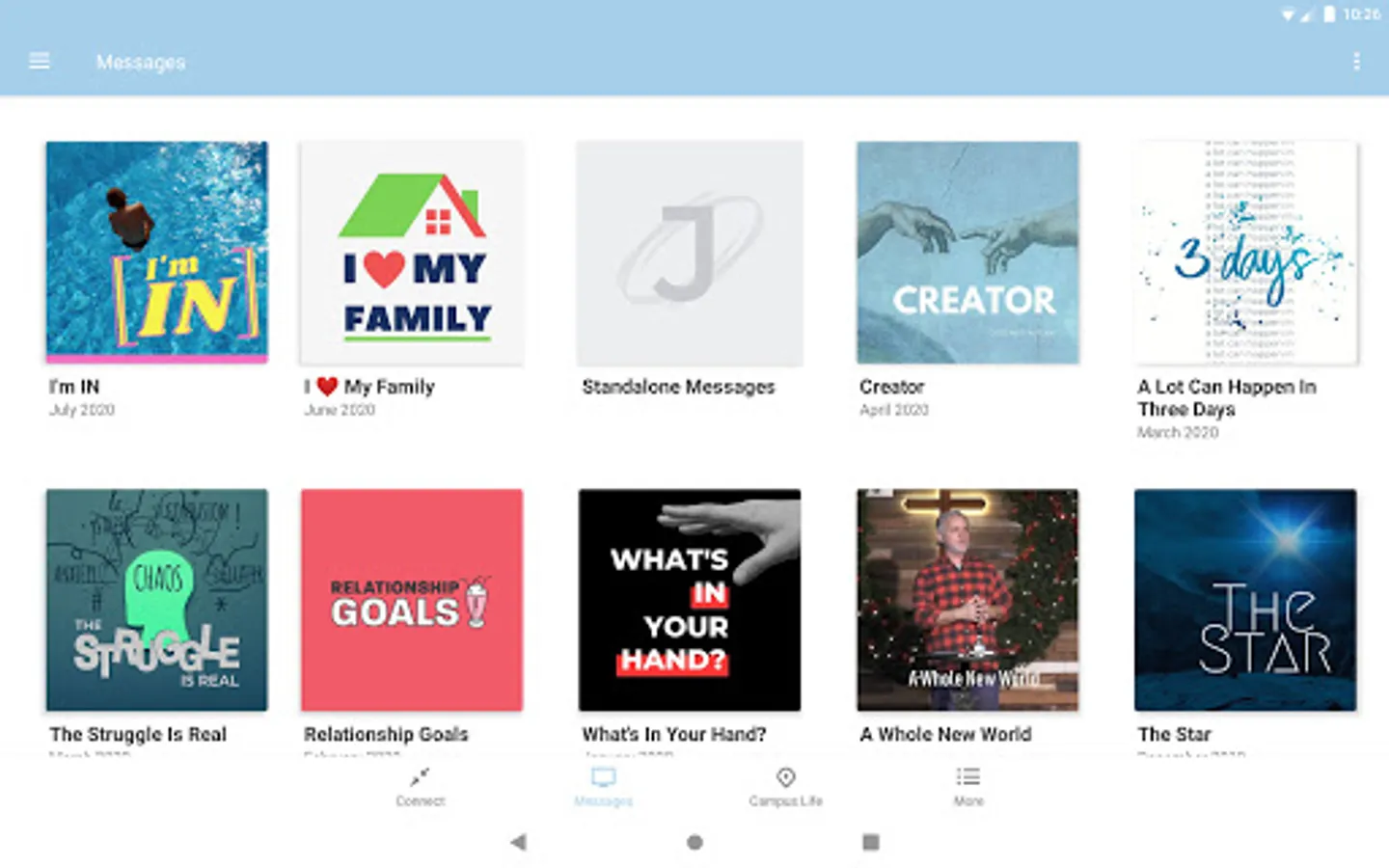Open the Standalone Messages placeholder tile
The width and height of the screenshot is (1389, 868).
[x=690, y=253]
